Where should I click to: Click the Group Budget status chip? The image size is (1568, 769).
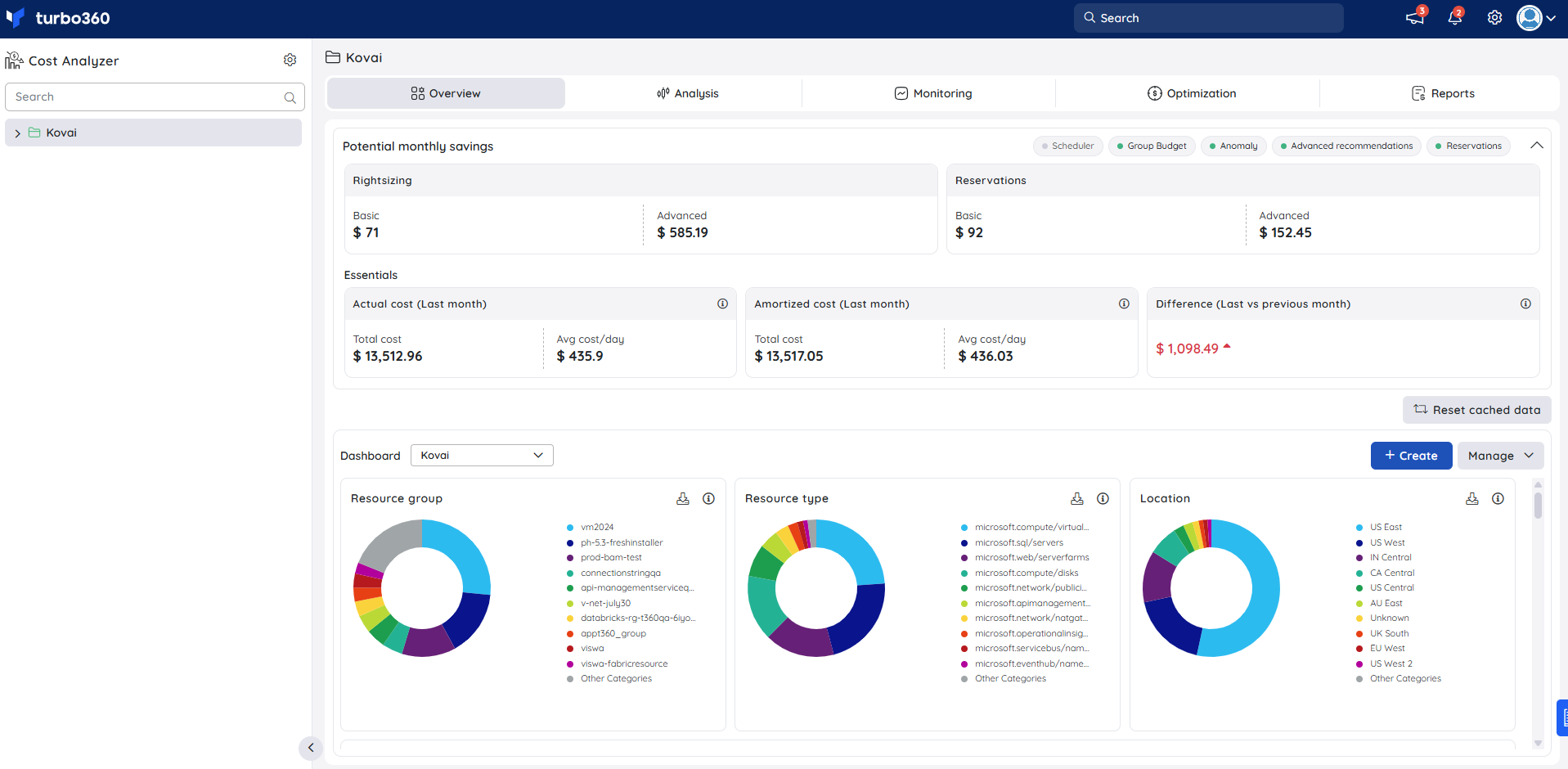point(1152,146)
